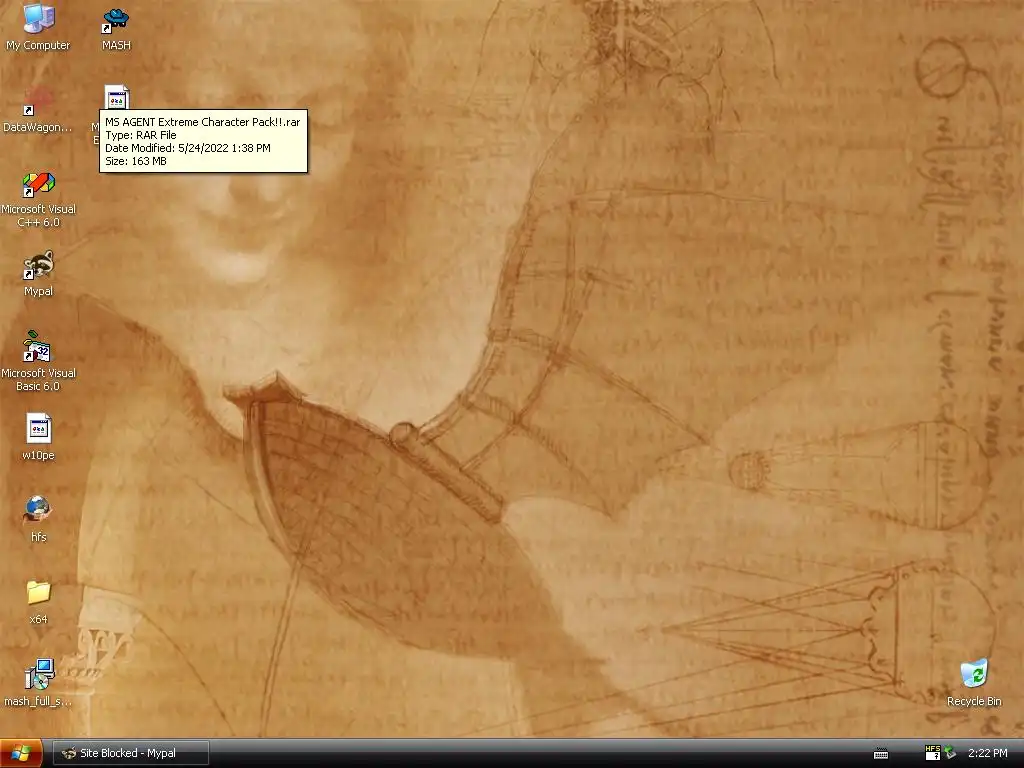
Task: Click the 2:22 PM taskbar clock
Action: point(987,753)
